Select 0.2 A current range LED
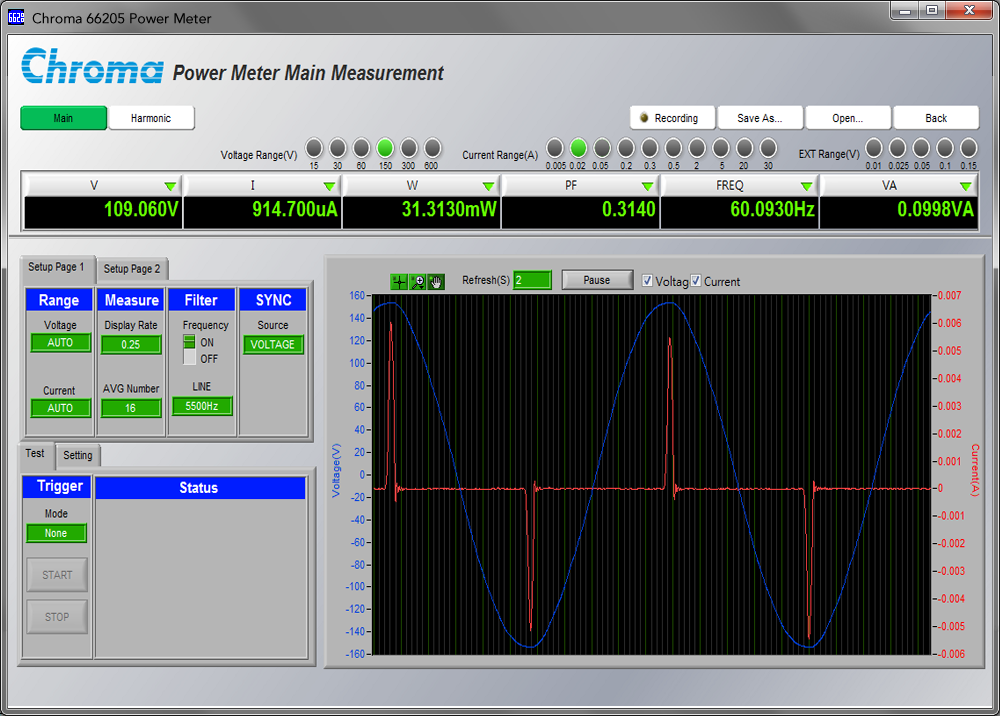Viewport: 1000px width, 716px height. [626, 148]
